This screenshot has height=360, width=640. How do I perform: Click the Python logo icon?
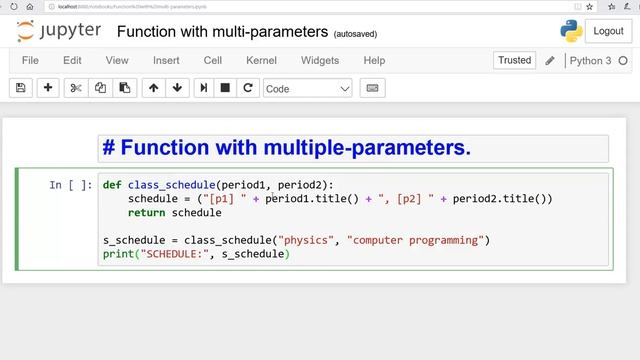coord(571,31)
